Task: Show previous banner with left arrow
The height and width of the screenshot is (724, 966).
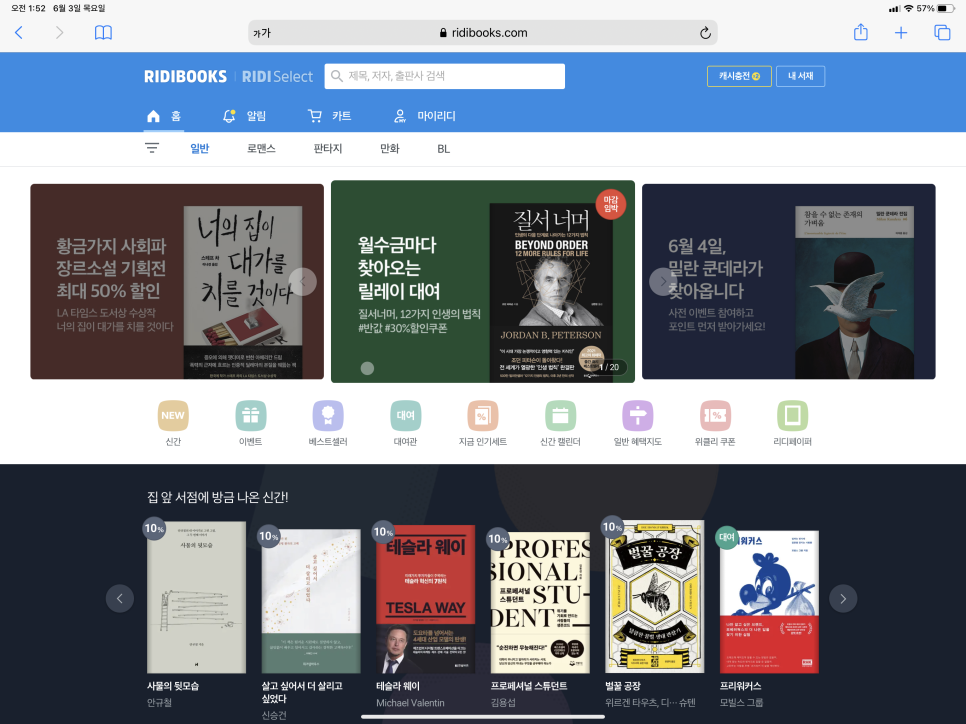Action: 302,282
